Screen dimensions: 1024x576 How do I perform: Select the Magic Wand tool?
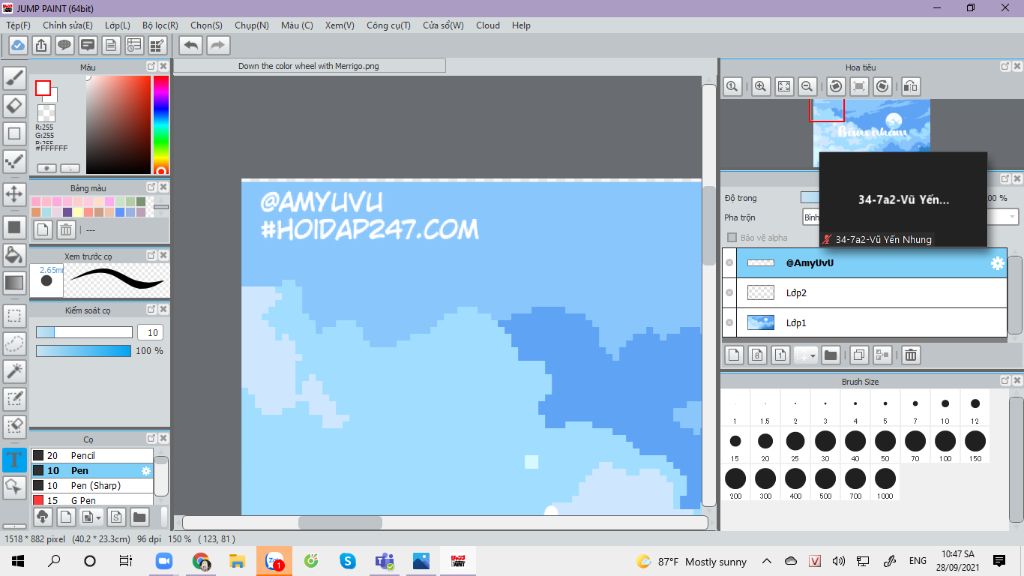click(x=14, y=371)
